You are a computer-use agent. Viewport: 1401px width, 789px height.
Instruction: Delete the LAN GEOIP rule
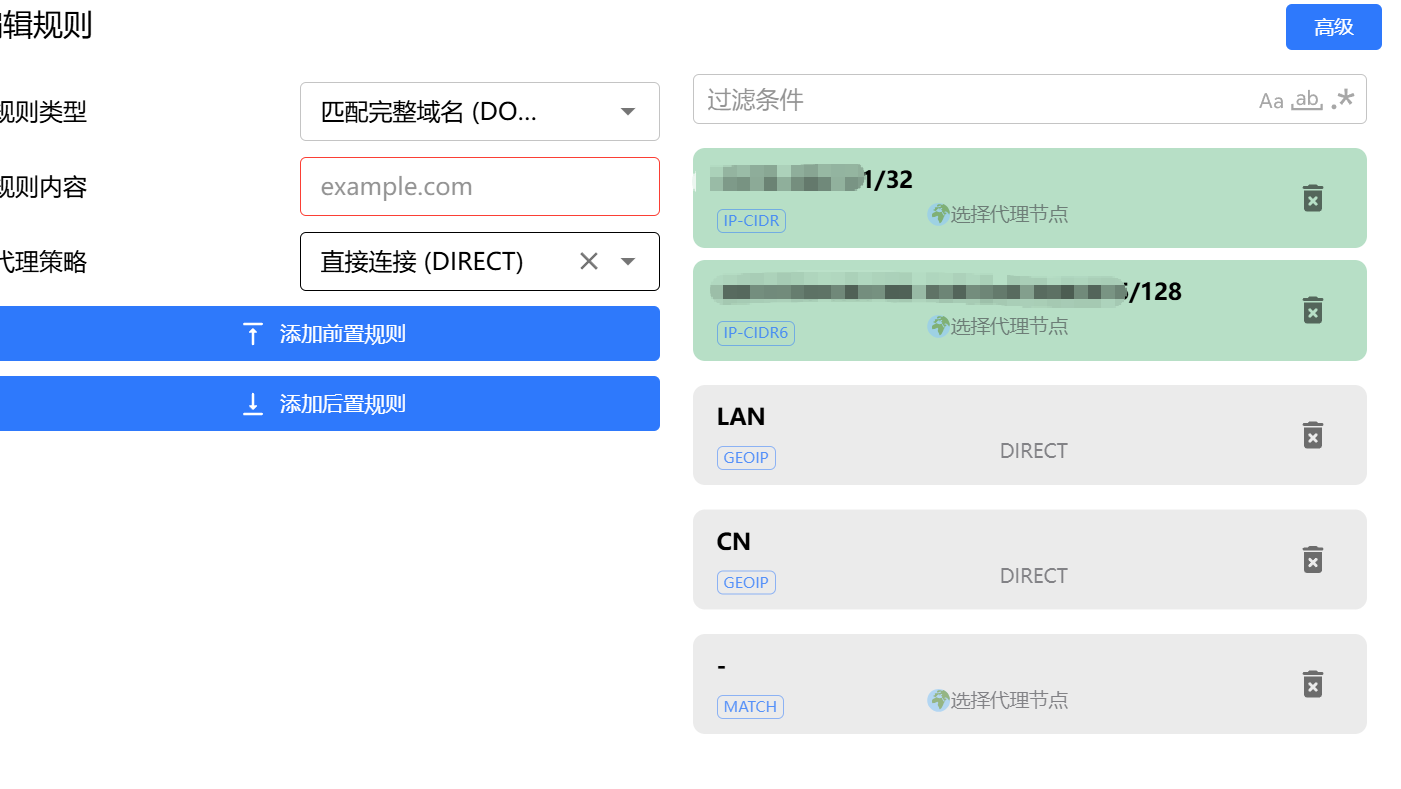[1313, 435]
